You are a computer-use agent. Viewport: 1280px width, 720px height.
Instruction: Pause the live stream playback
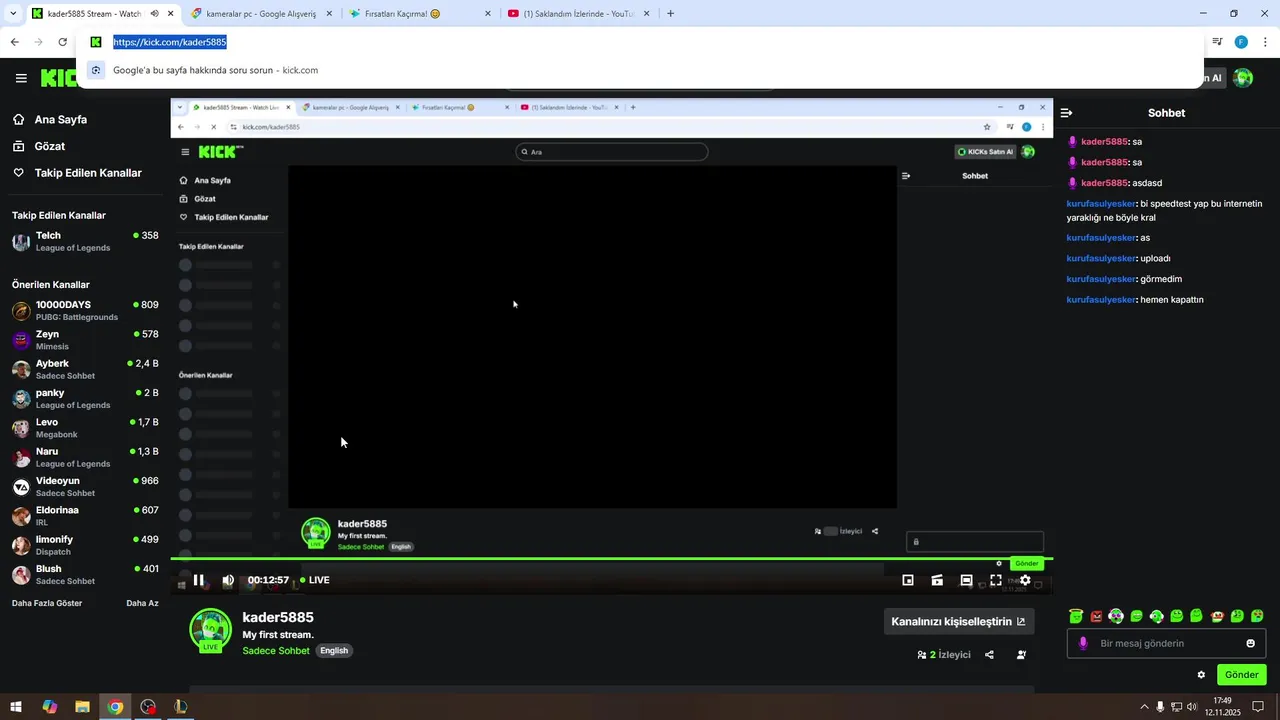coord(198,580)
